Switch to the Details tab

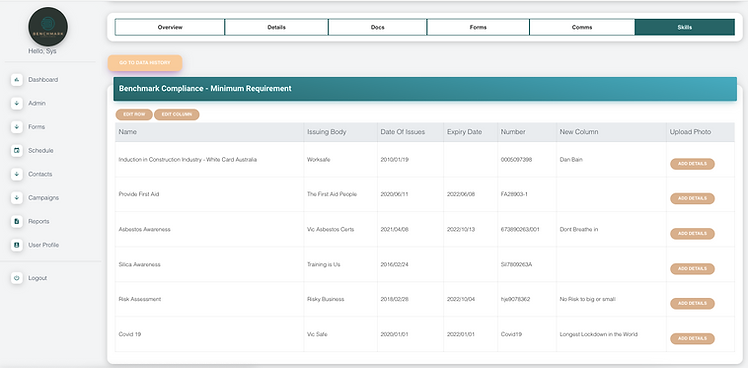pyautogui.click(x=276, y=27)
